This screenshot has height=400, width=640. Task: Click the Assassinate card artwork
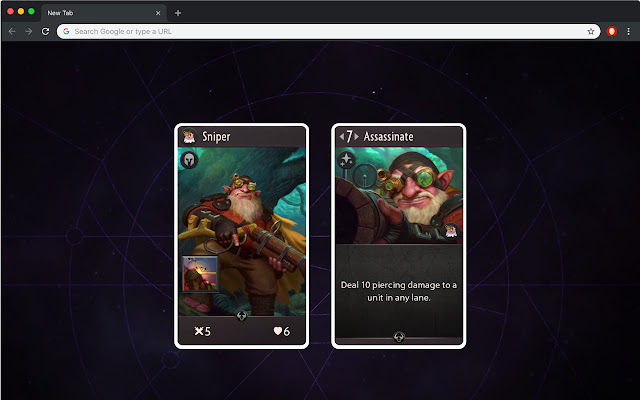(399, 196)
